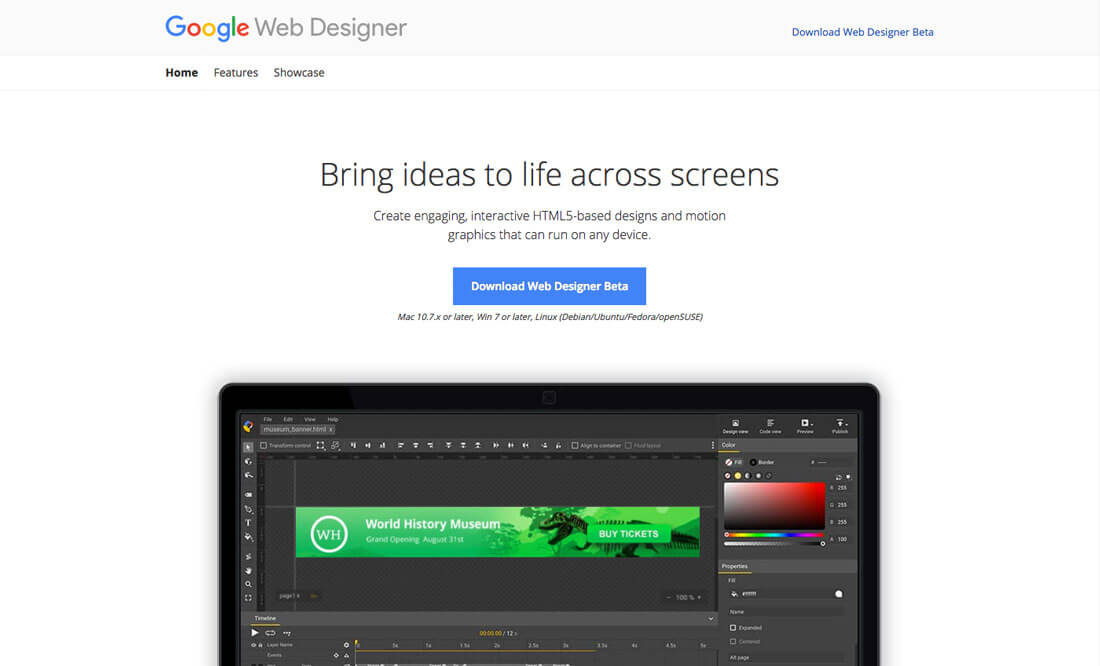
Task: Switch to Design view
Action: point(735,426)
